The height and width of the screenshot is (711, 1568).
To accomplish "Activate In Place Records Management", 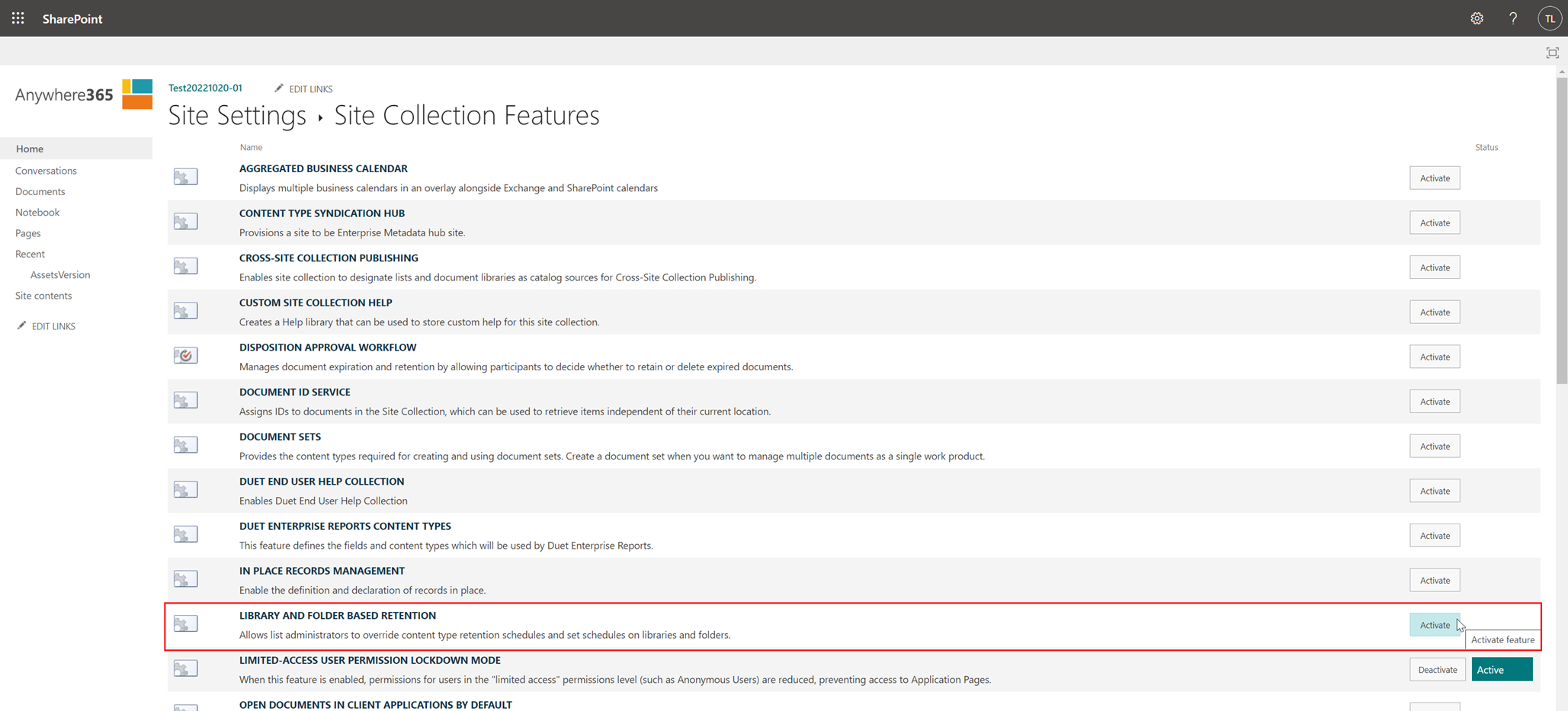I will click(1434, 581).
